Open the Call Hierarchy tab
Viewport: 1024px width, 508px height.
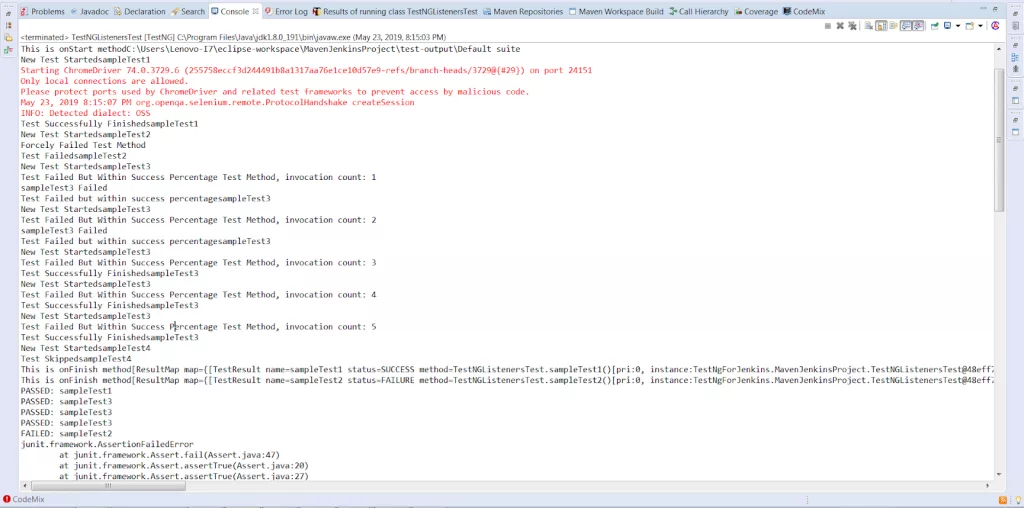[x=699, y=11]
